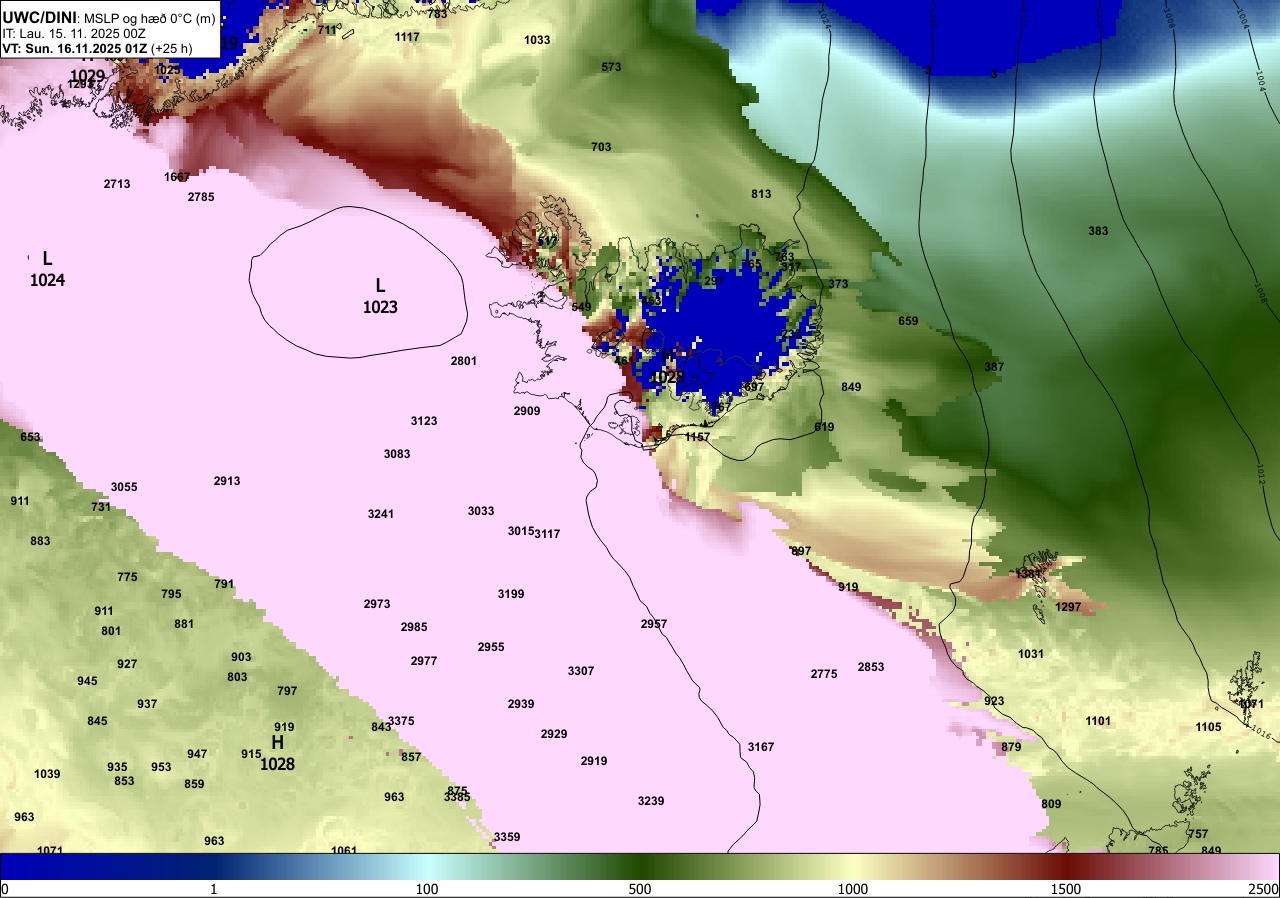This screenshot has width=1280, height=898.
Task: Click the 3239 height value
Action: (651, 801)
